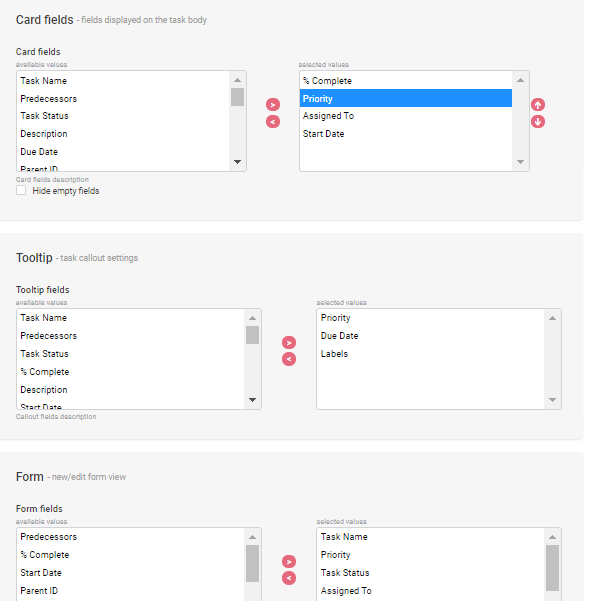This screenshot has width=589, height=601.
Task: Move Priority up in Card fields selection
Action: coord(538,105)
